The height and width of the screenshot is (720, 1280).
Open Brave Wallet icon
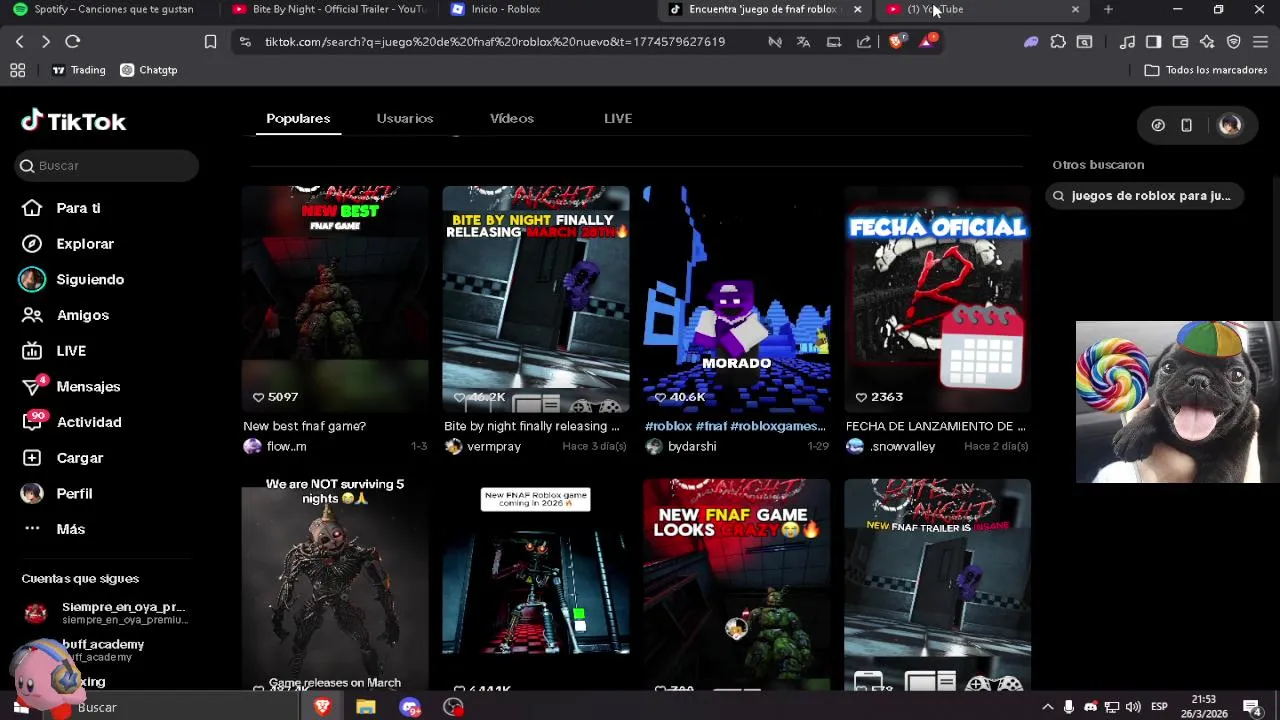pyautogui.click(x=1180, y=42)
